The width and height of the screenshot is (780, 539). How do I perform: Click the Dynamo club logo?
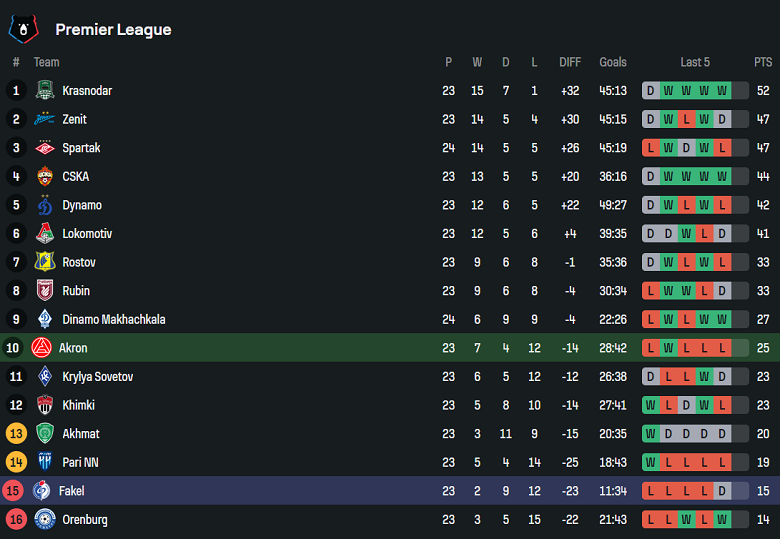pyautogui.click(x=44, y=205)
